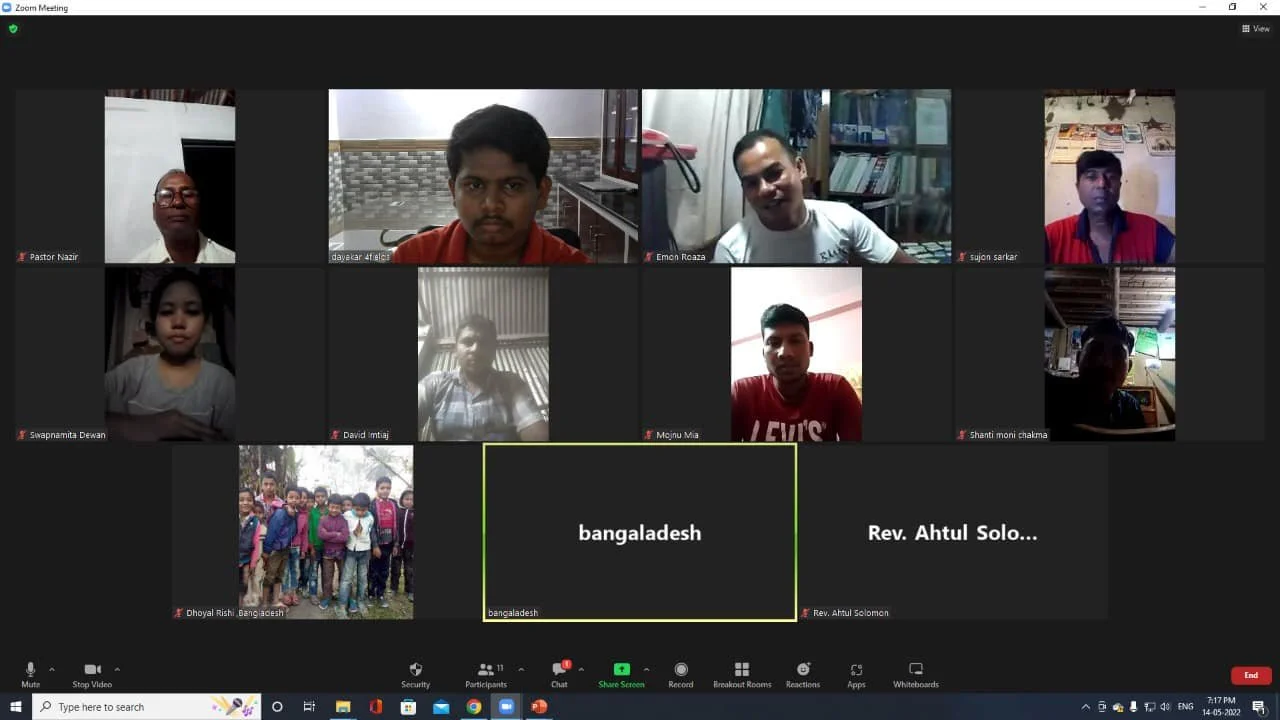Launch PowerPoint from the taskbar
Image resolution: width=1280 pixels, height=720 pixels.
[539, 707]
